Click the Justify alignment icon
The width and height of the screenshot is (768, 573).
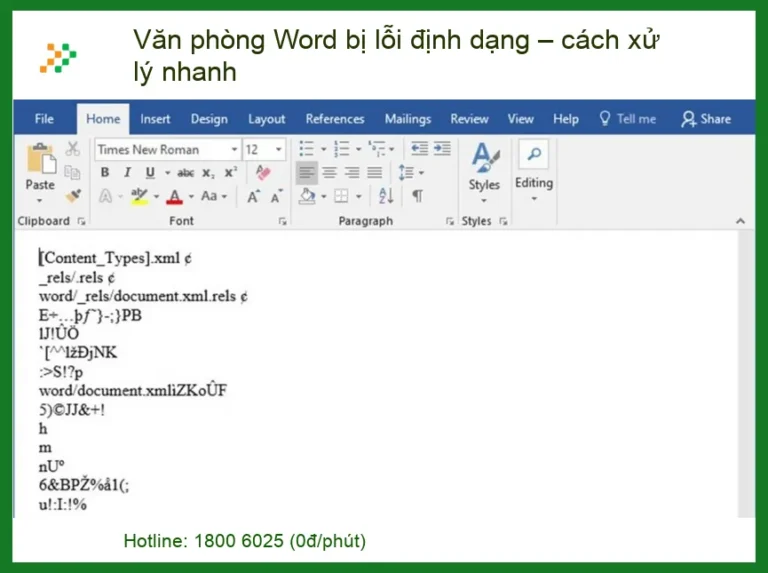pyautogui.click(x=375, y=172)
